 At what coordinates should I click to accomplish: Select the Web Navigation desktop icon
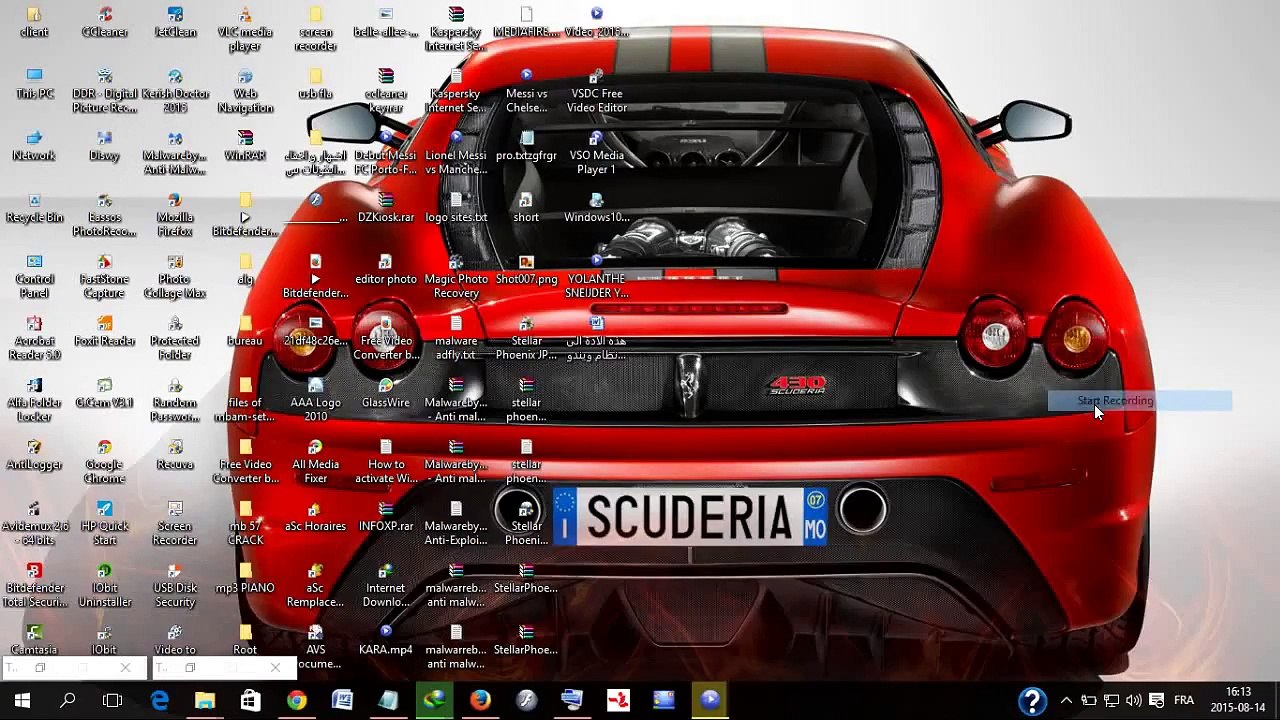pyautogui.click(x=245, y=92)
